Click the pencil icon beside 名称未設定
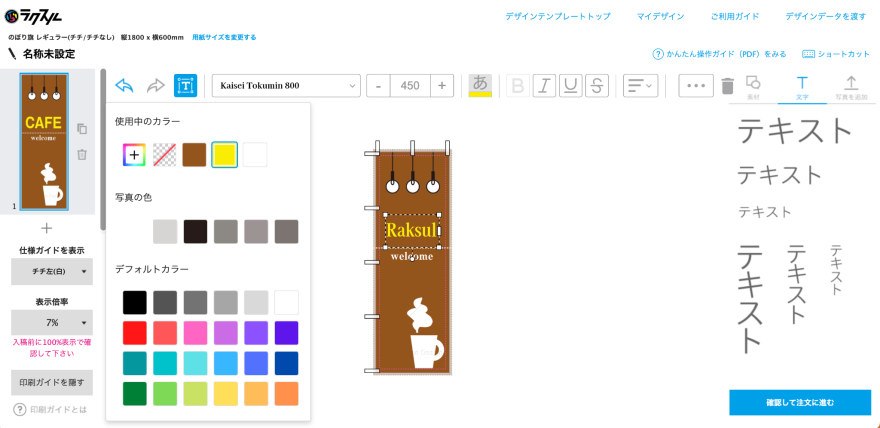The width and height of the screenshot is (880, 428). (x=12, y=54)
